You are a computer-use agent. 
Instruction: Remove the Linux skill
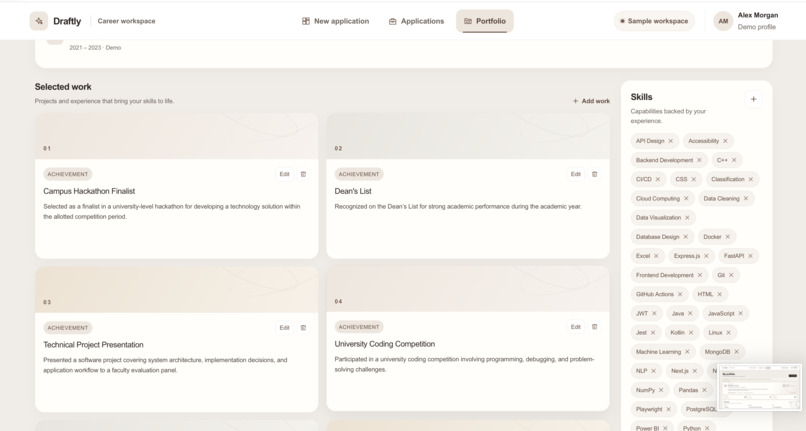(x=728, y=333)
